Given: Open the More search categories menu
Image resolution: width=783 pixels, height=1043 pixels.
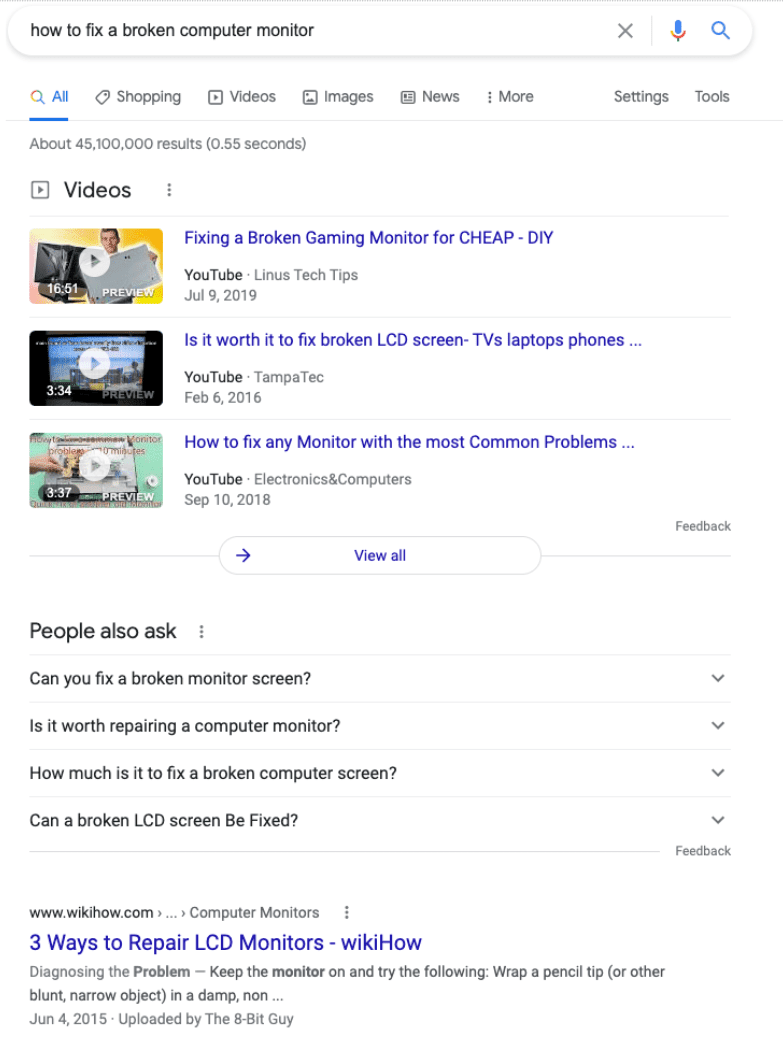Looking at the screenshot, I should (510, 97).
